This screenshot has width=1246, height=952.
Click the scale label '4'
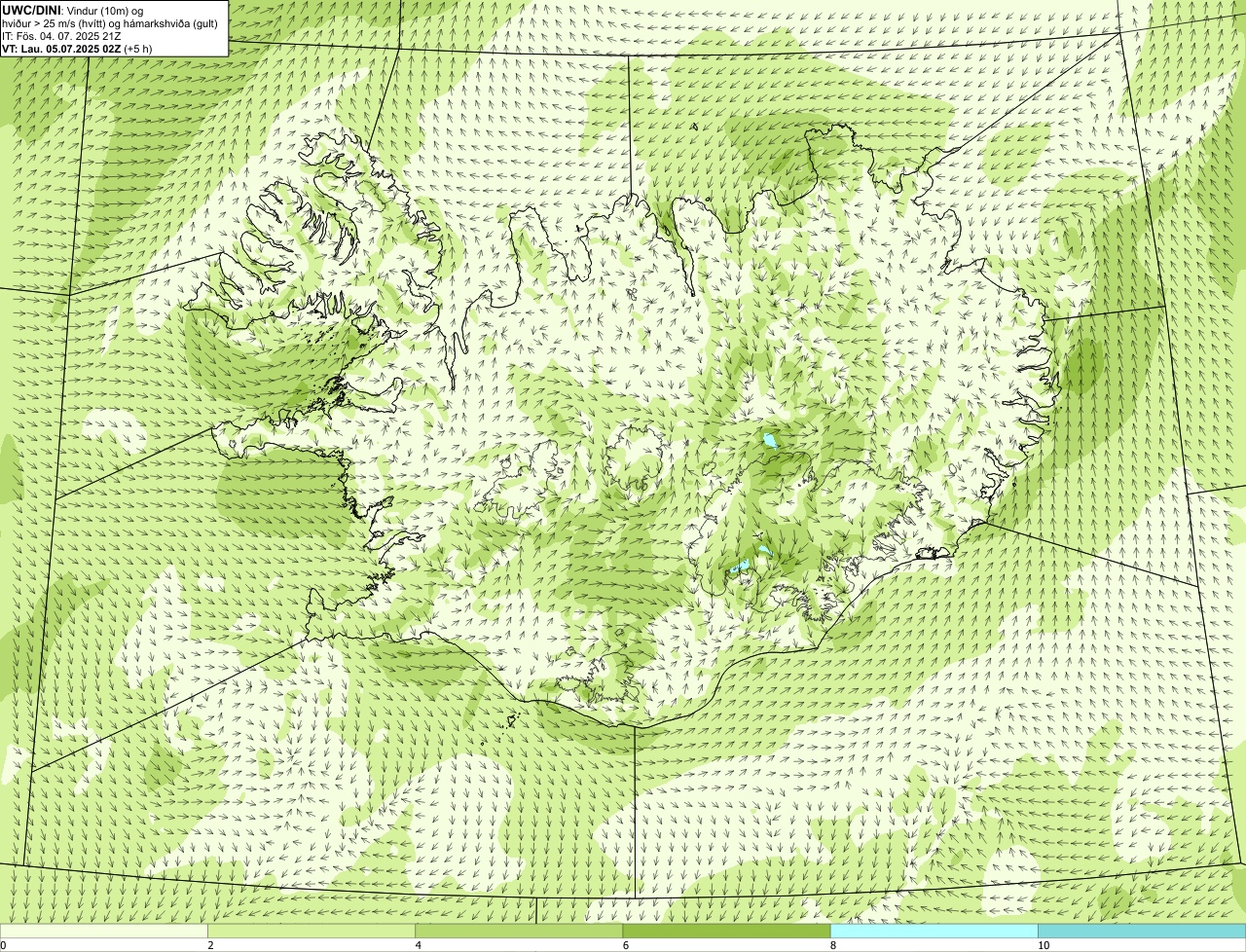point(418,945)
